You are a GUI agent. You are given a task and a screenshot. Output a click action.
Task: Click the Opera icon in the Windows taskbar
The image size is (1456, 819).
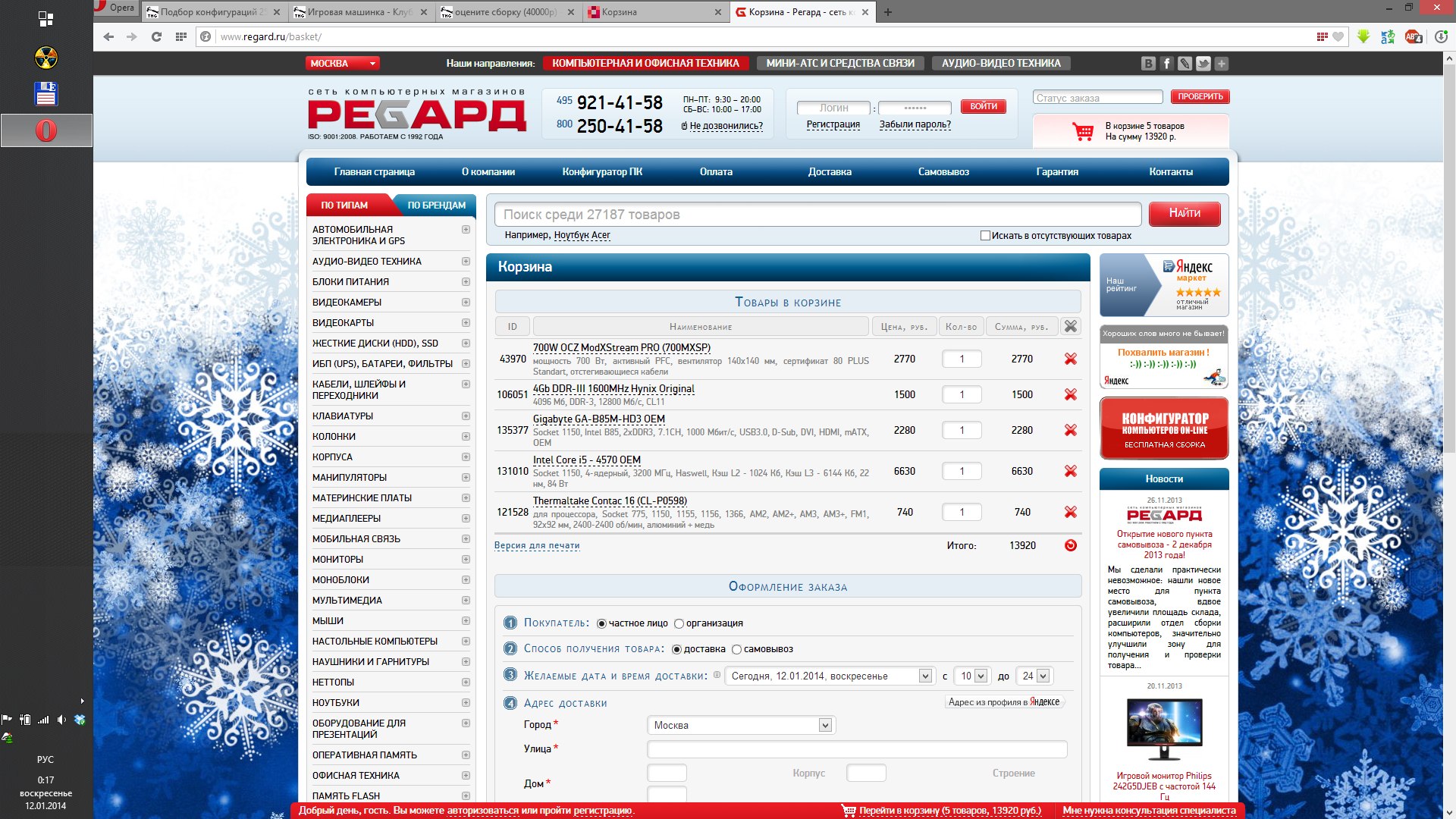(x=46, y=130)
